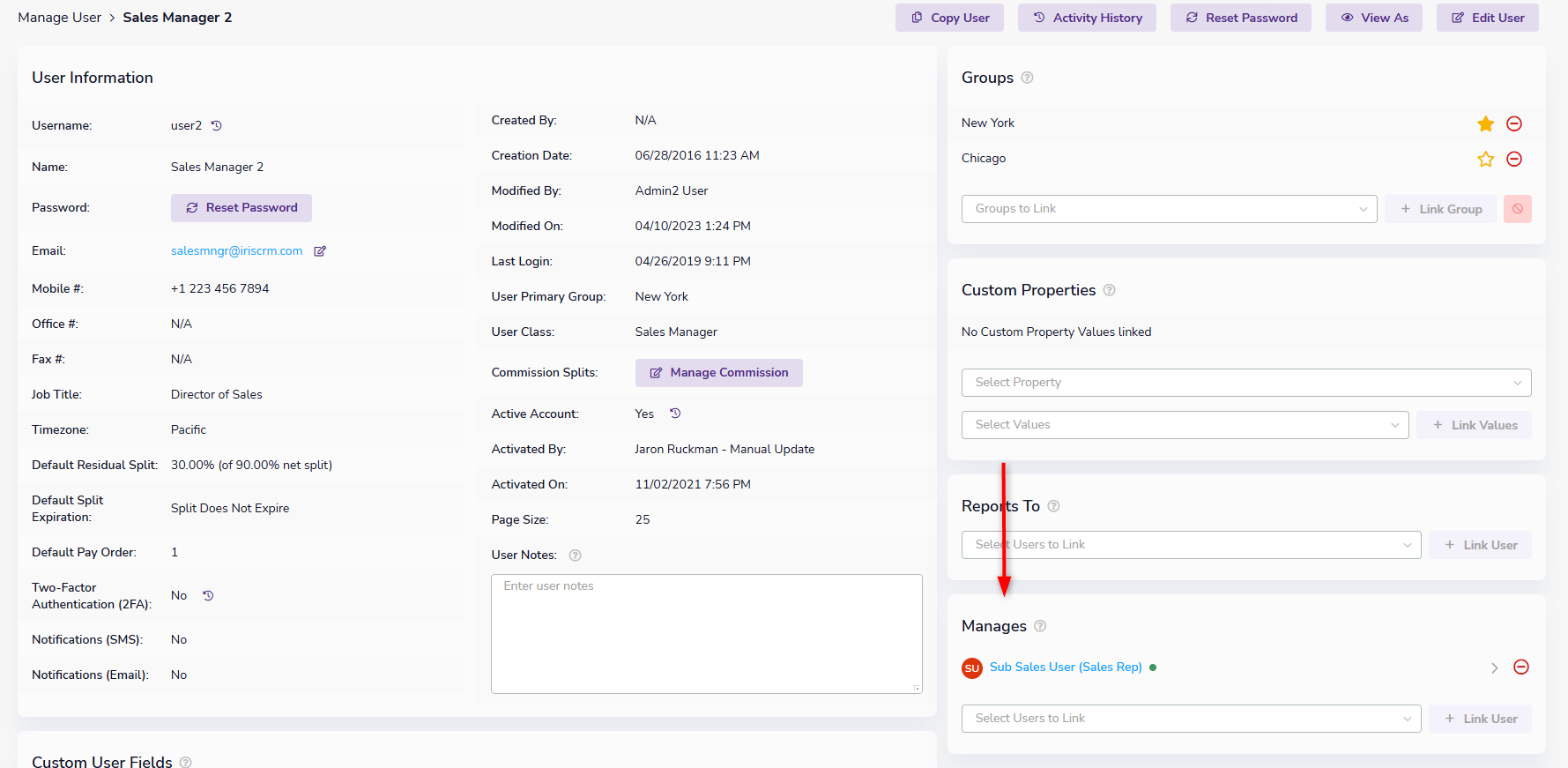Expand the Sub Sales User row chevron
Screen dimensions: 1568x768
(x=1495, y=668)
